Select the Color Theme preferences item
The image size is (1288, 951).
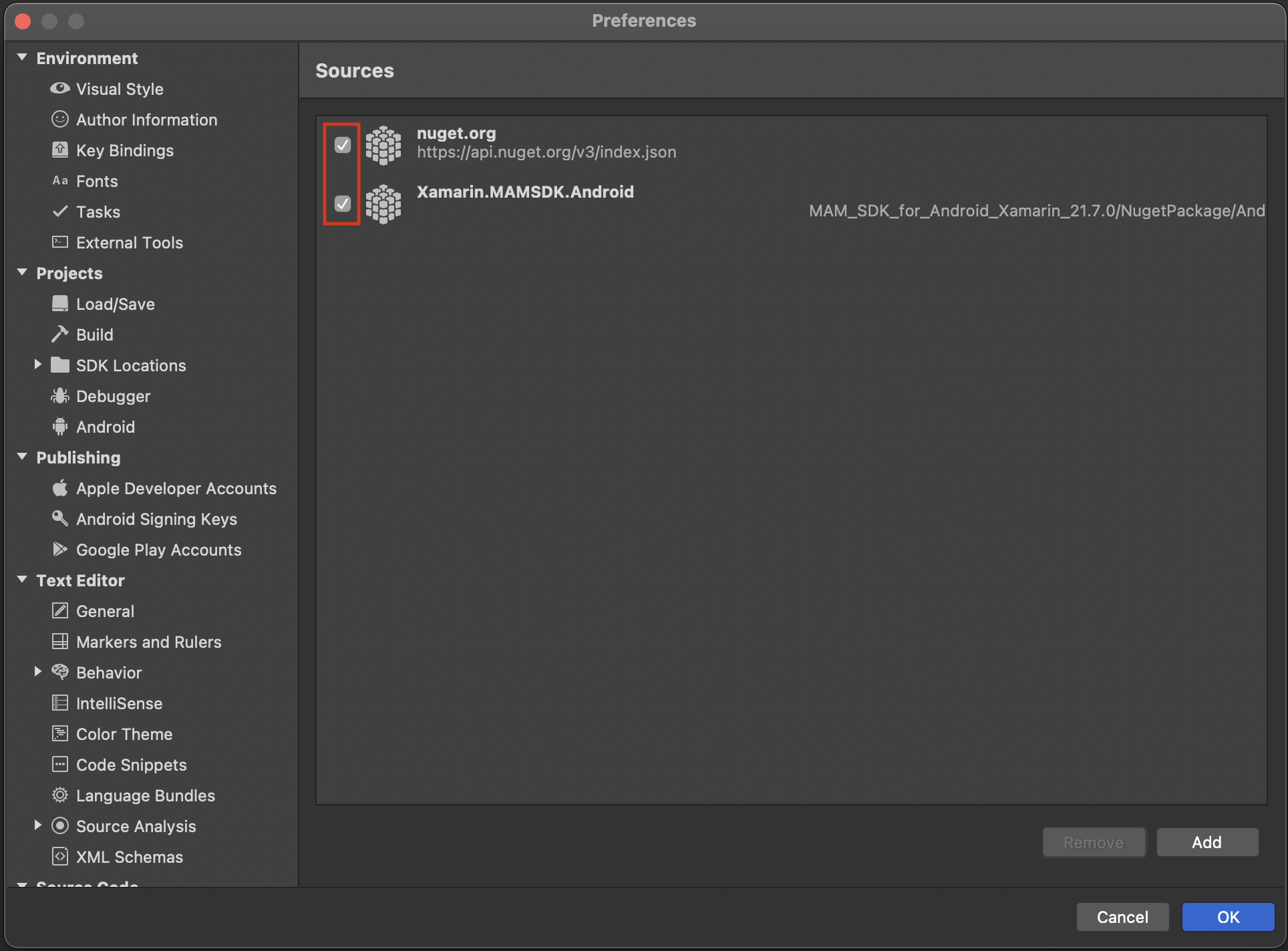(x=124, y=734)
